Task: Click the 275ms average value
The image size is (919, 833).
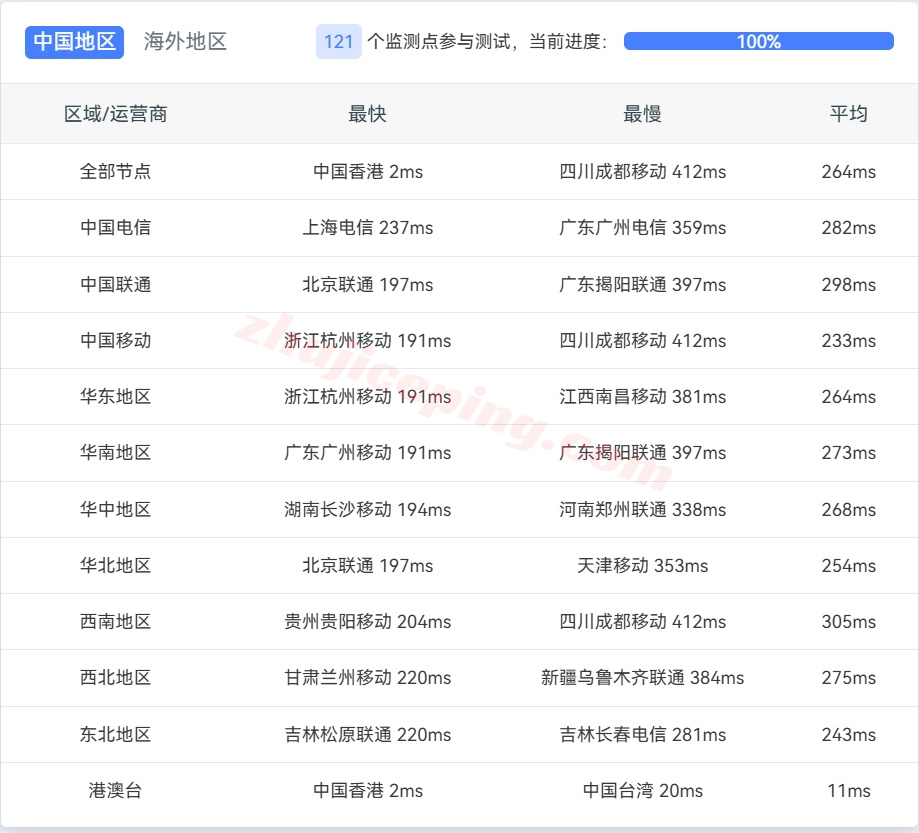Action: click(x=849, y=678)
